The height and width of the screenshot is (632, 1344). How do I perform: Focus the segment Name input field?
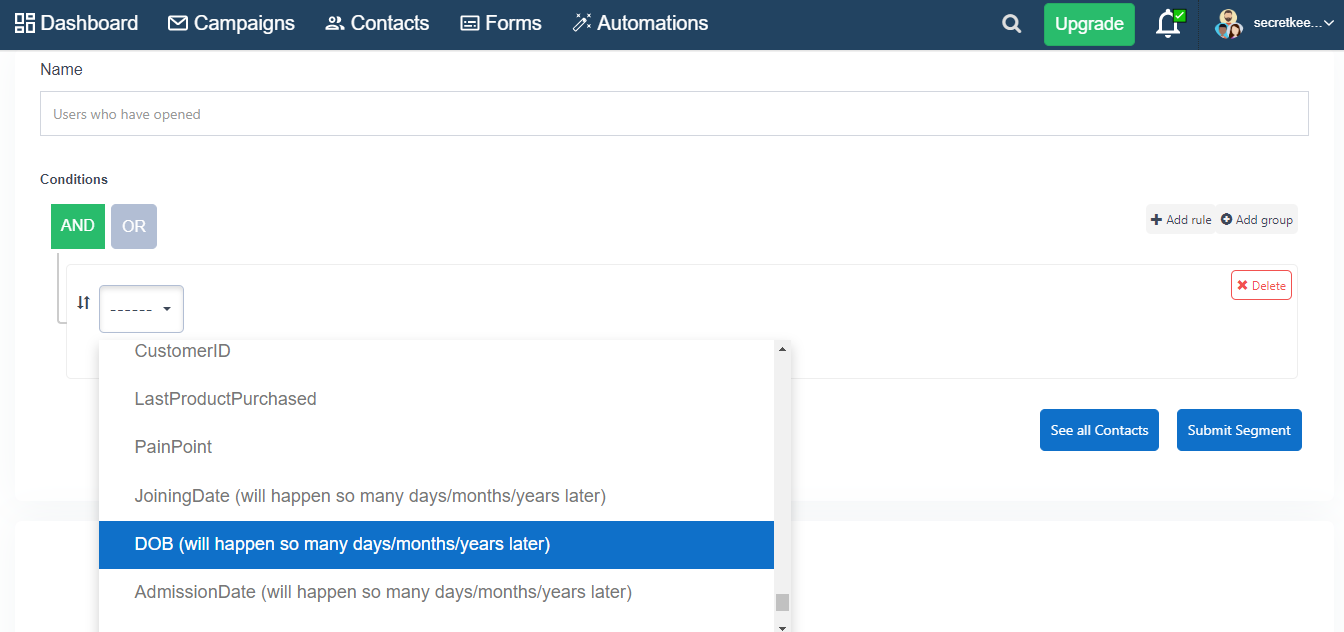tap(674, 114)
